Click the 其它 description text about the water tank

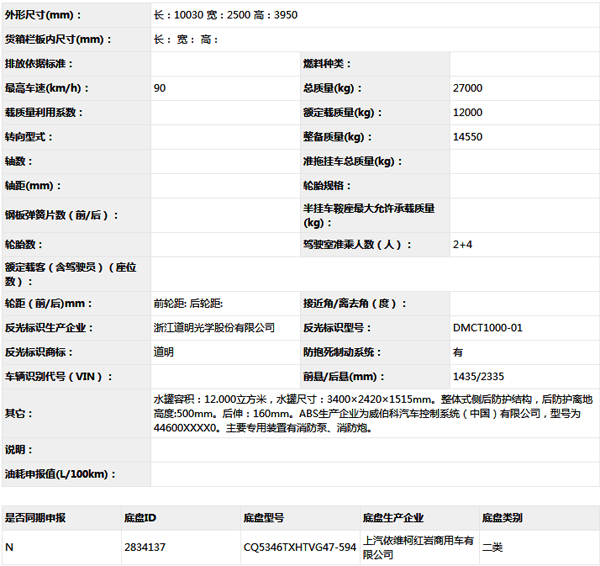[x=372, y=412]
